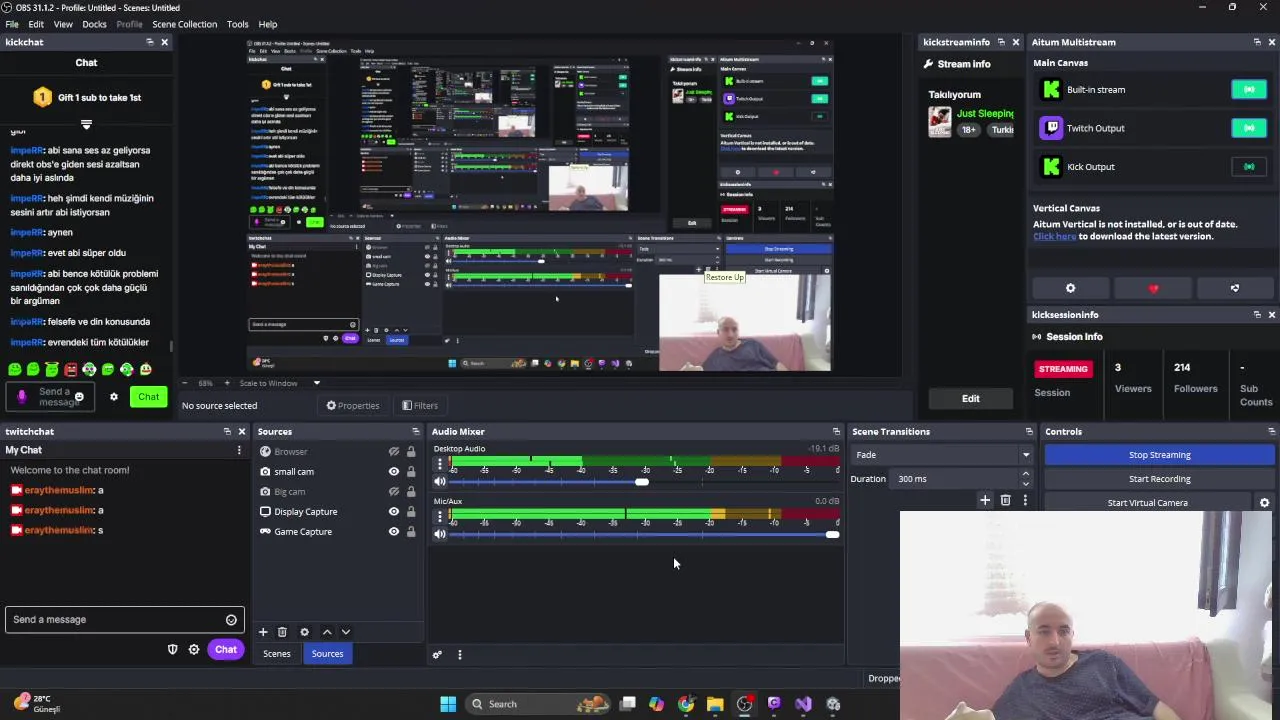Float the Audio Mixer dock
1280x720 pixels.
point(836,432)
